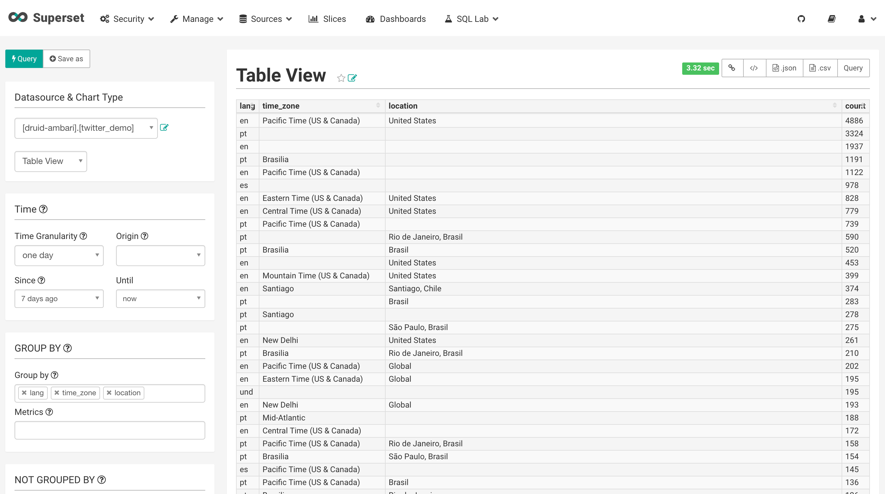Open the Table View chart type dropdown
885x494 pixels.
coord(51,161)
